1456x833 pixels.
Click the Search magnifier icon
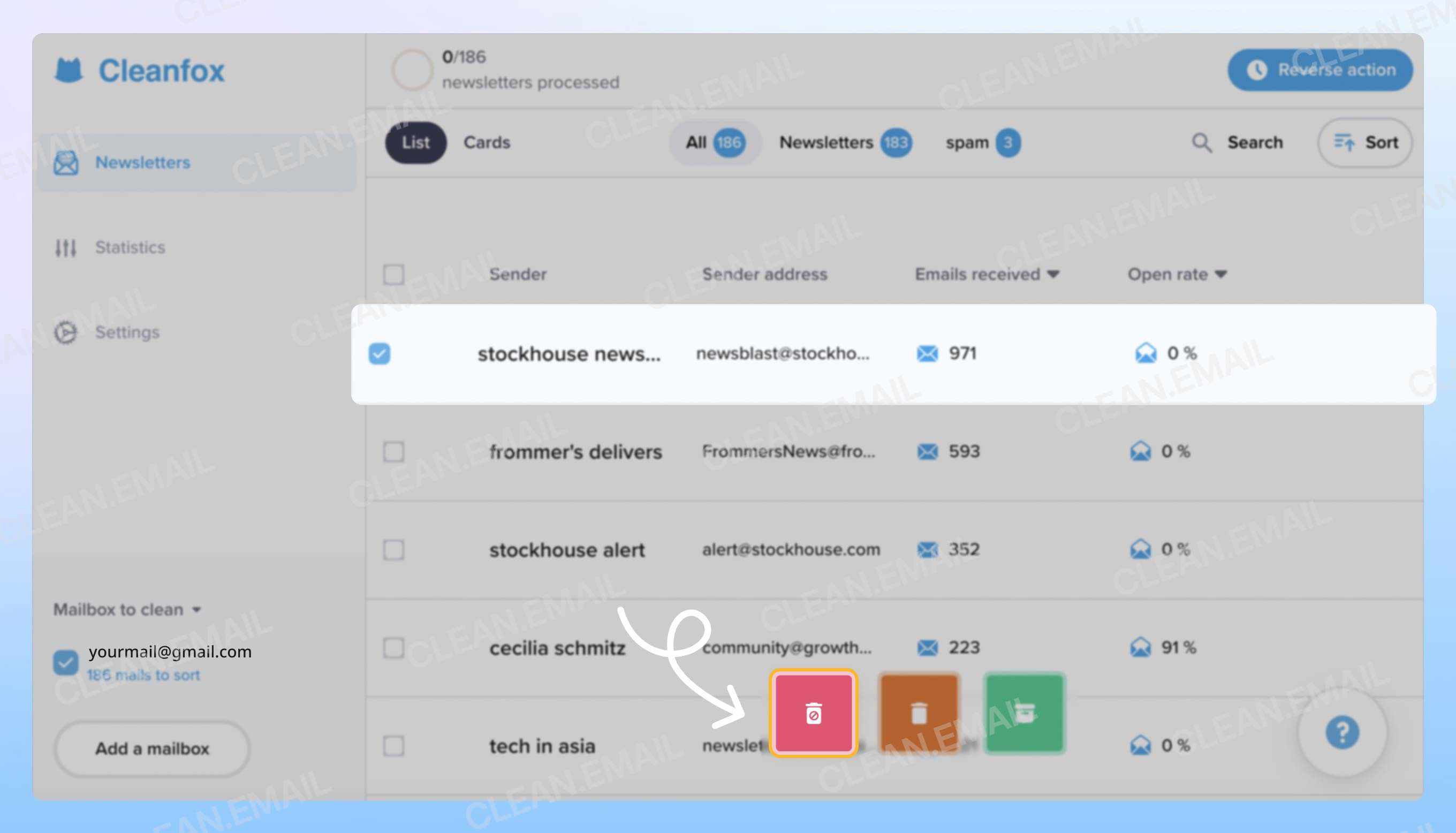pyautogui.click(x=1203, y=143)
